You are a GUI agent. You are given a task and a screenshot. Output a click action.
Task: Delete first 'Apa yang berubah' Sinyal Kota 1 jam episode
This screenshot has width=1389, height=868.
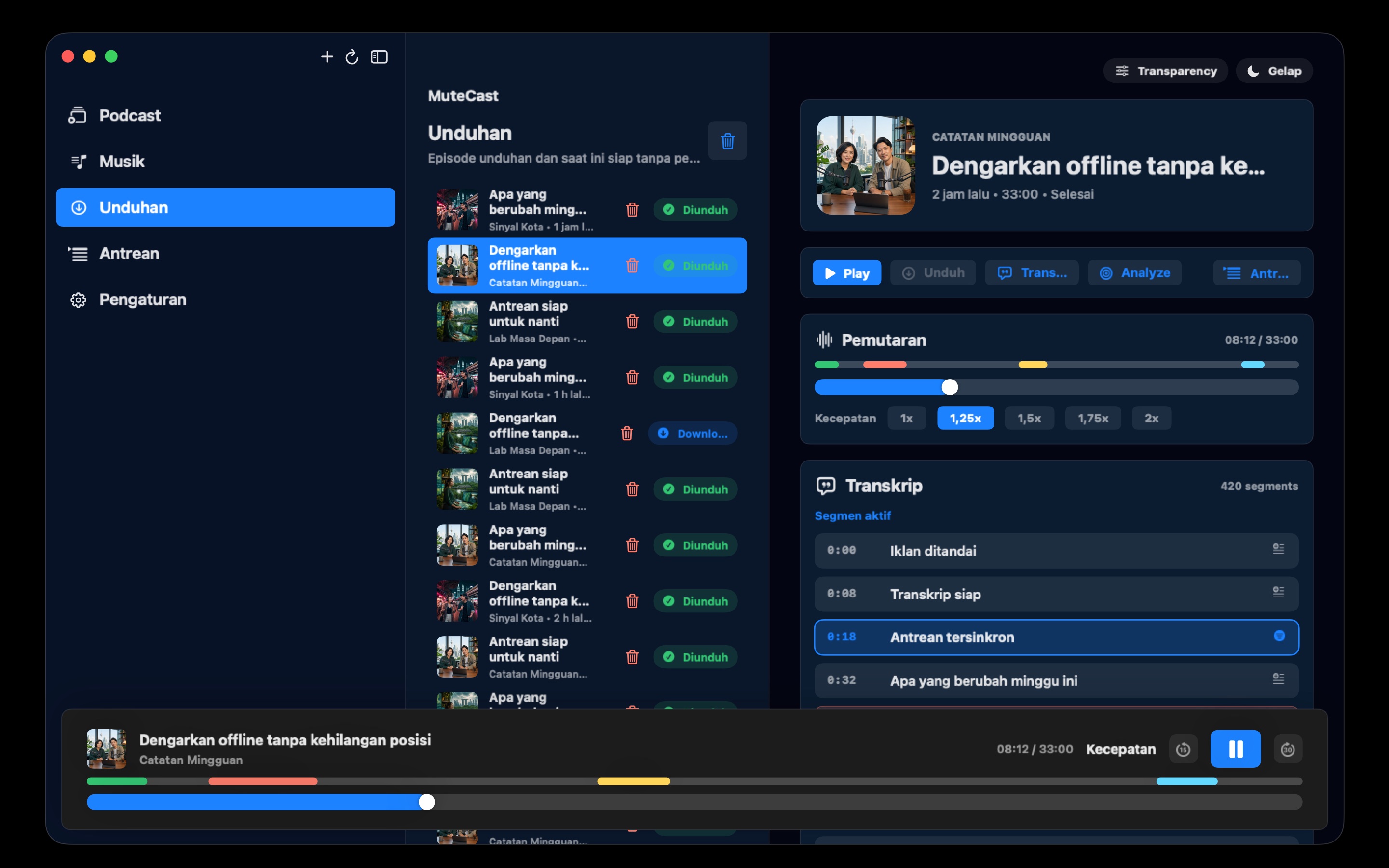pos(632,210)
